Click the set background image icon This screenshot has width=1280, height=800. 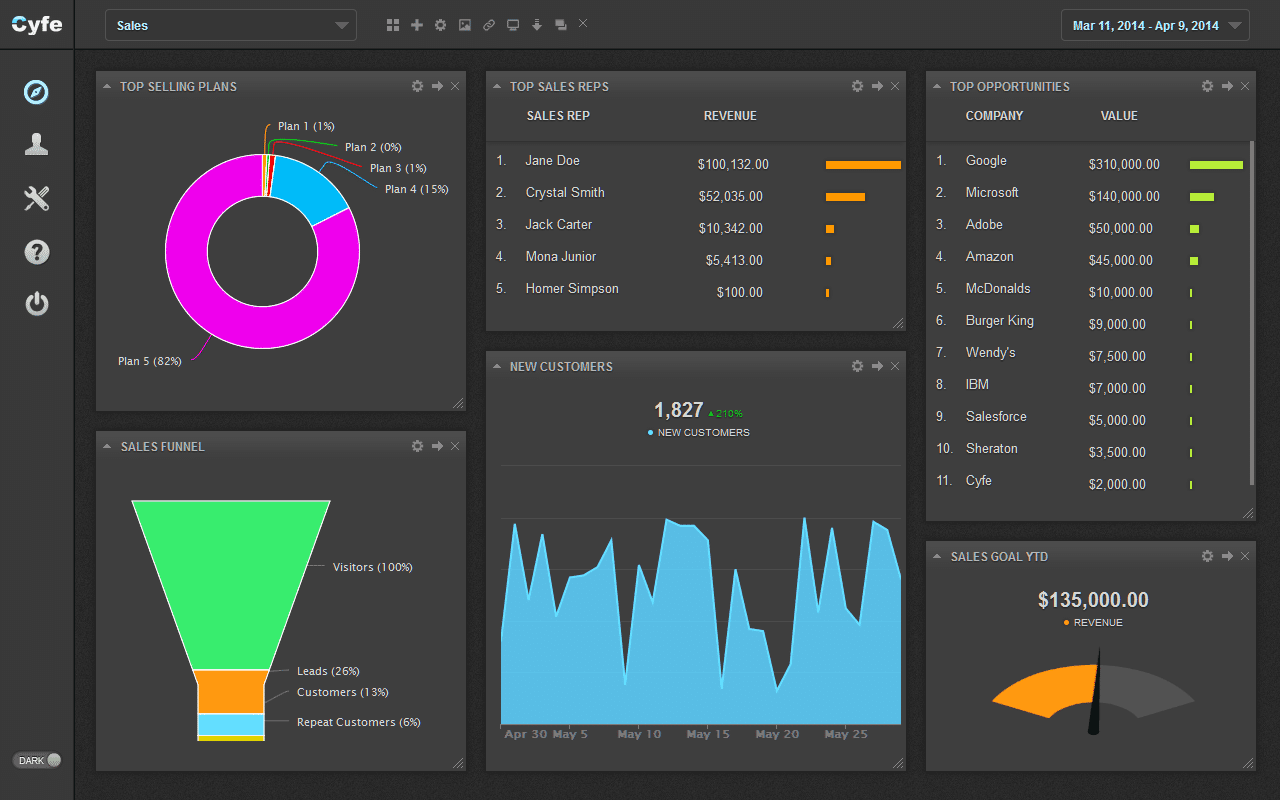[x=464, y=24]
